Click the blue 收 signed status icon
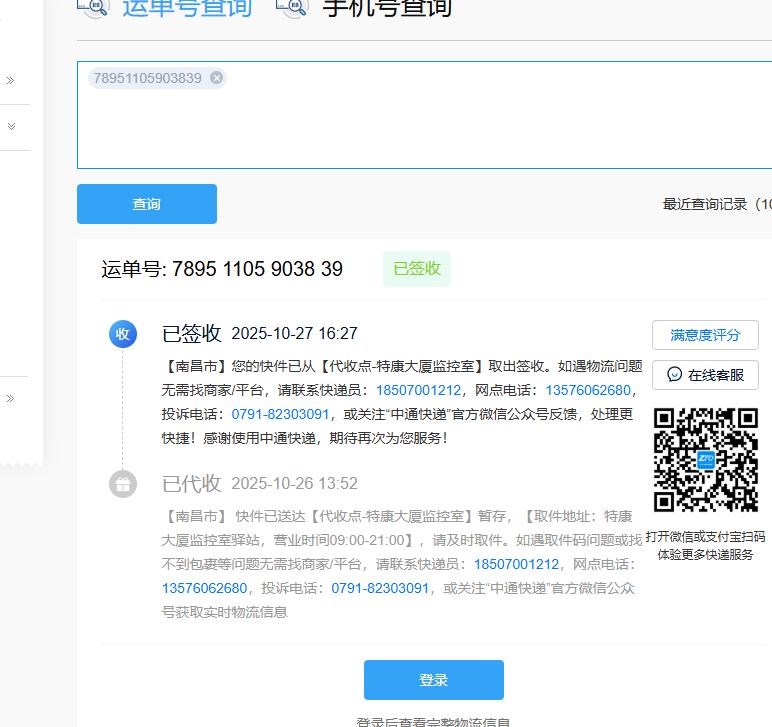Image resolution: width=772 pixels, height=727 pixels. 123,334
